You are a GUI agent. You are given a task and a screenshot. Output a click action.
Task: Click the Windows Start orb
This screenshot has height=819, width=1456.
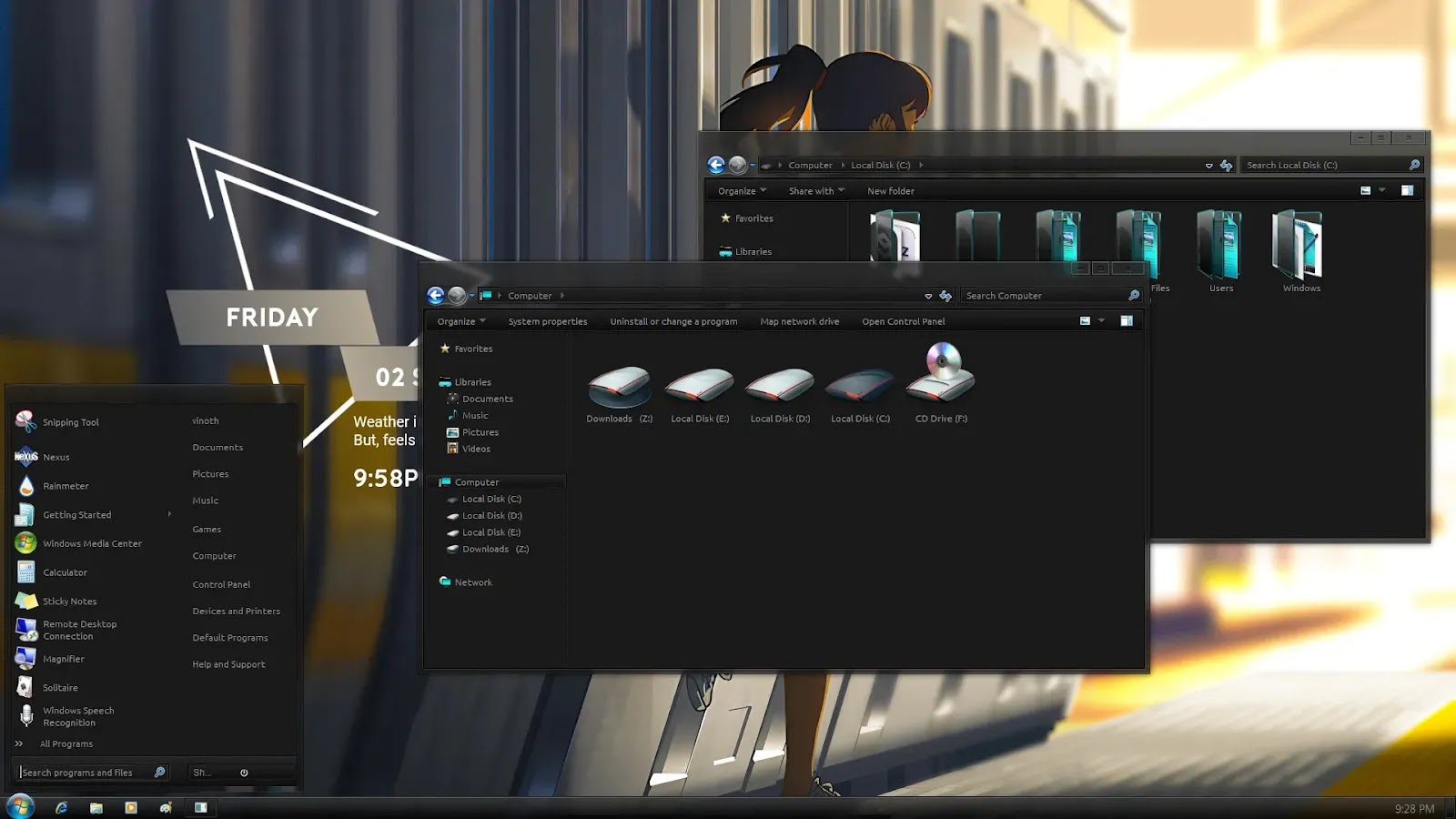[20, 806]
